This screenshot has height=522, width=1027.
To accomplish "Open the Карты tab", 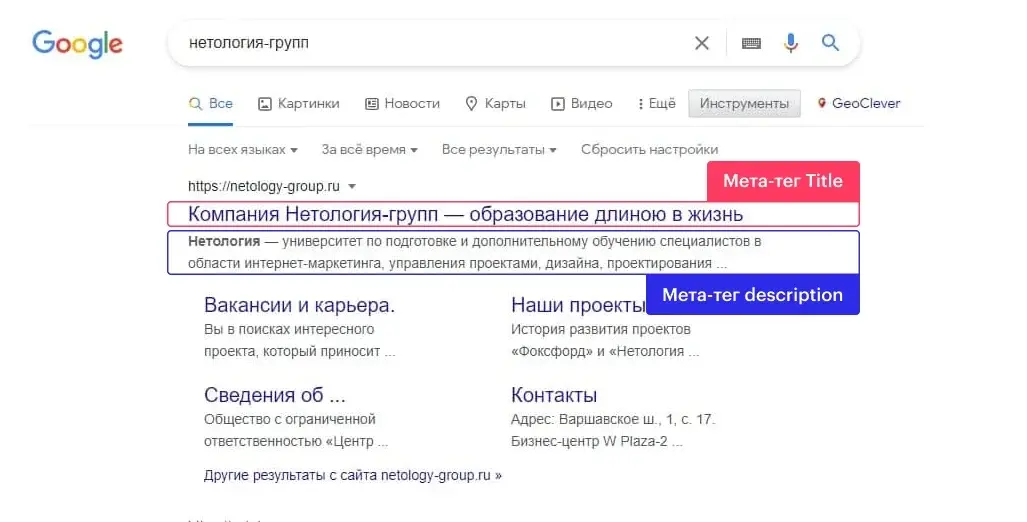I will point(495,103).
